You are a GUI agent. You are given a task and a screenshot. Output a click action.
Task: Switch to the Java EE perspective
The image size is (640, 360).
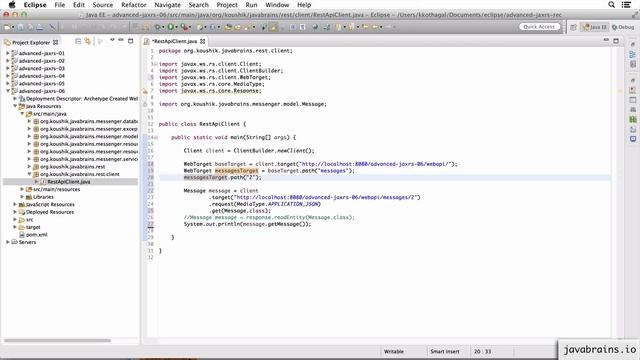click(x=594, y=27)
